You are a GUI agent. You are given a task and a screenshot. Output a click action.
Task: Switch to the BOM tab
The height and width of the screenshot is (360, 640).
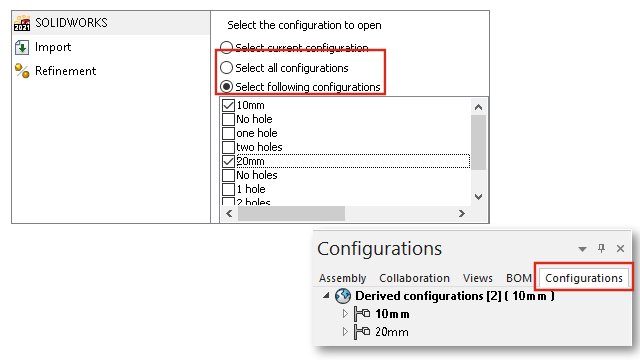click(519, 278)
